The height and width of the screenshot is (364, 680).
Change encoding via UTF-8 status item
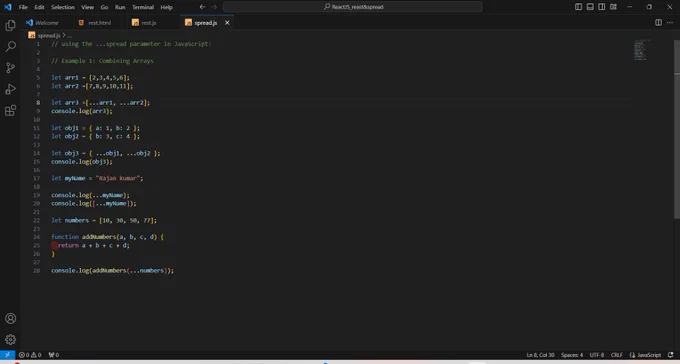[x=597, y=355]
